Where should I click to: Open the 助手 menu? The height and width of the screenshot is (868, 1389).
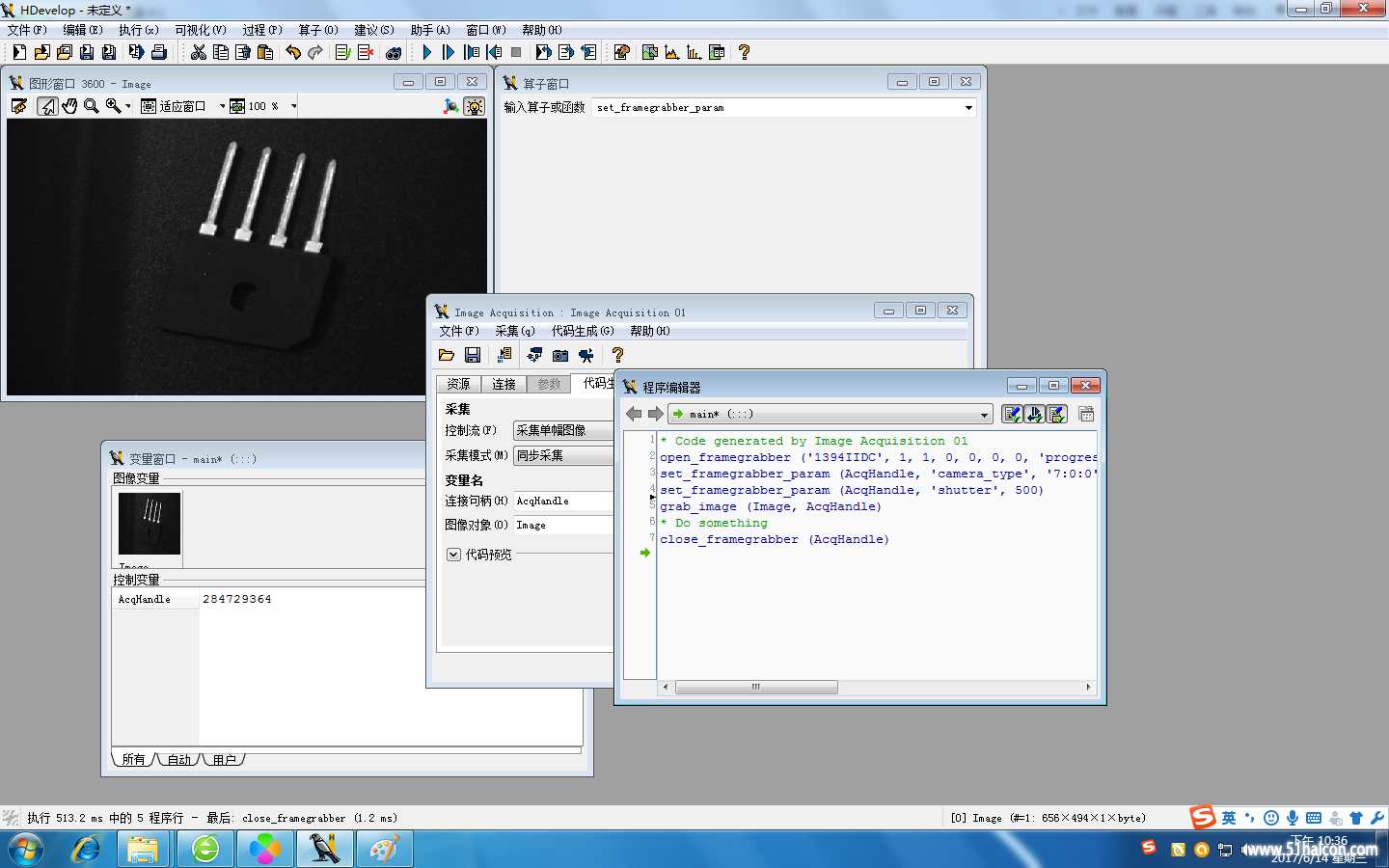click(430, 30)
